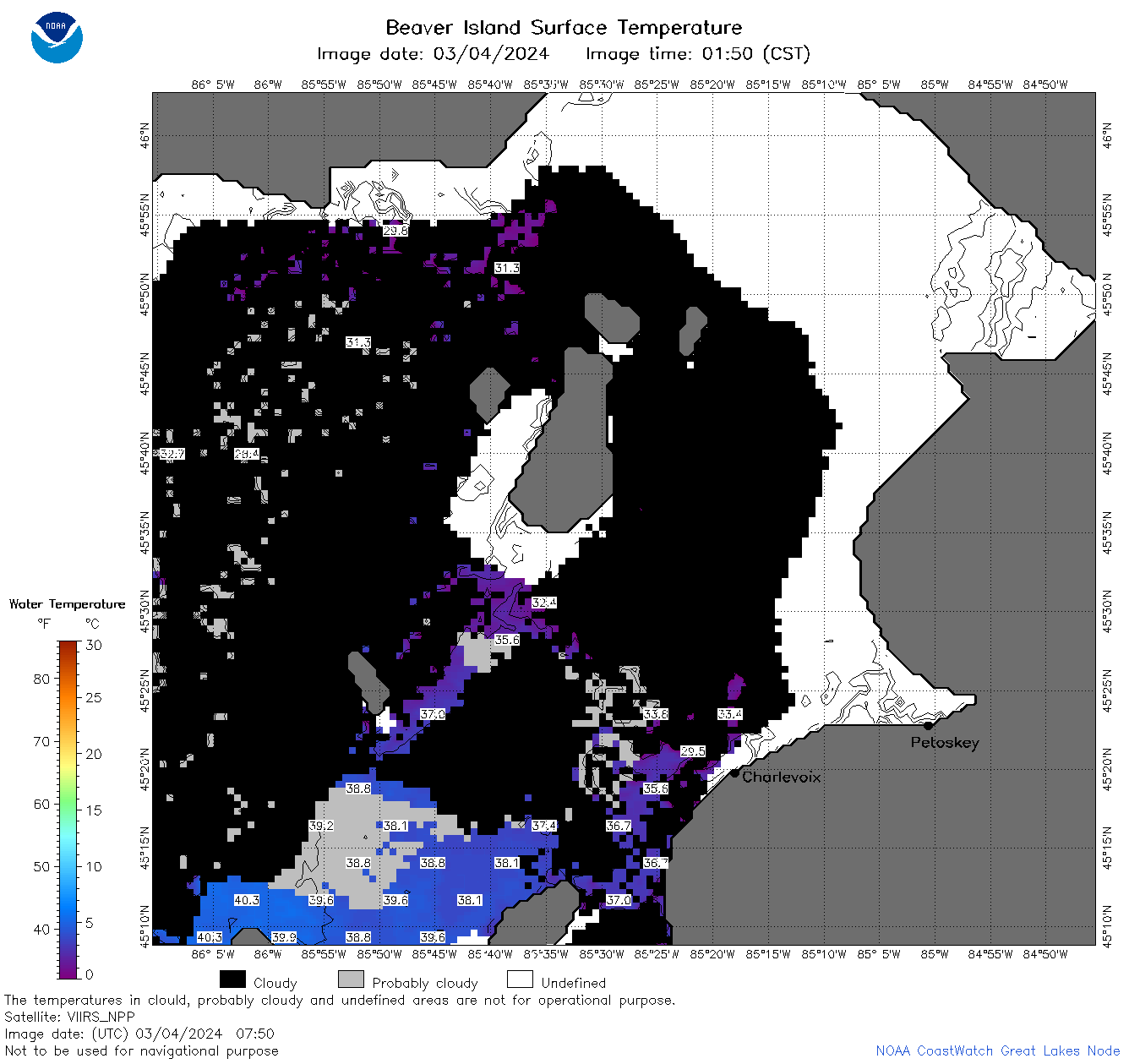The height and width of the screenshot is (1064, 1129).
Task: Click the Petoskey map label
Action: click(x=945, y=743)
